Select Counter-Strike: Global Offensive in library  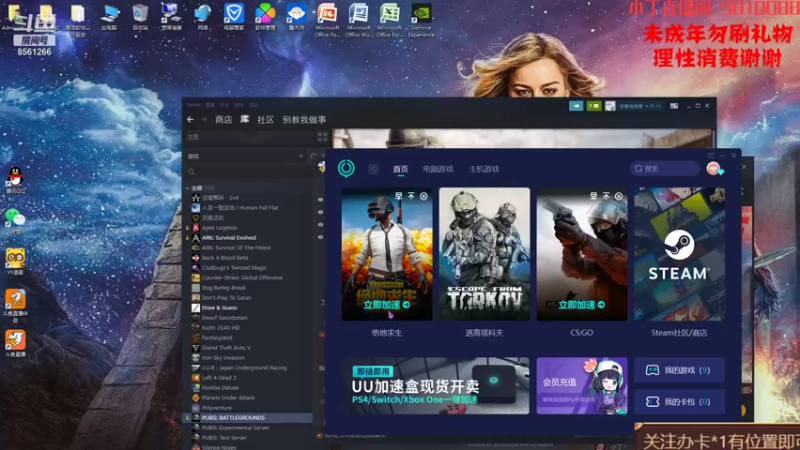click(242, 278)
